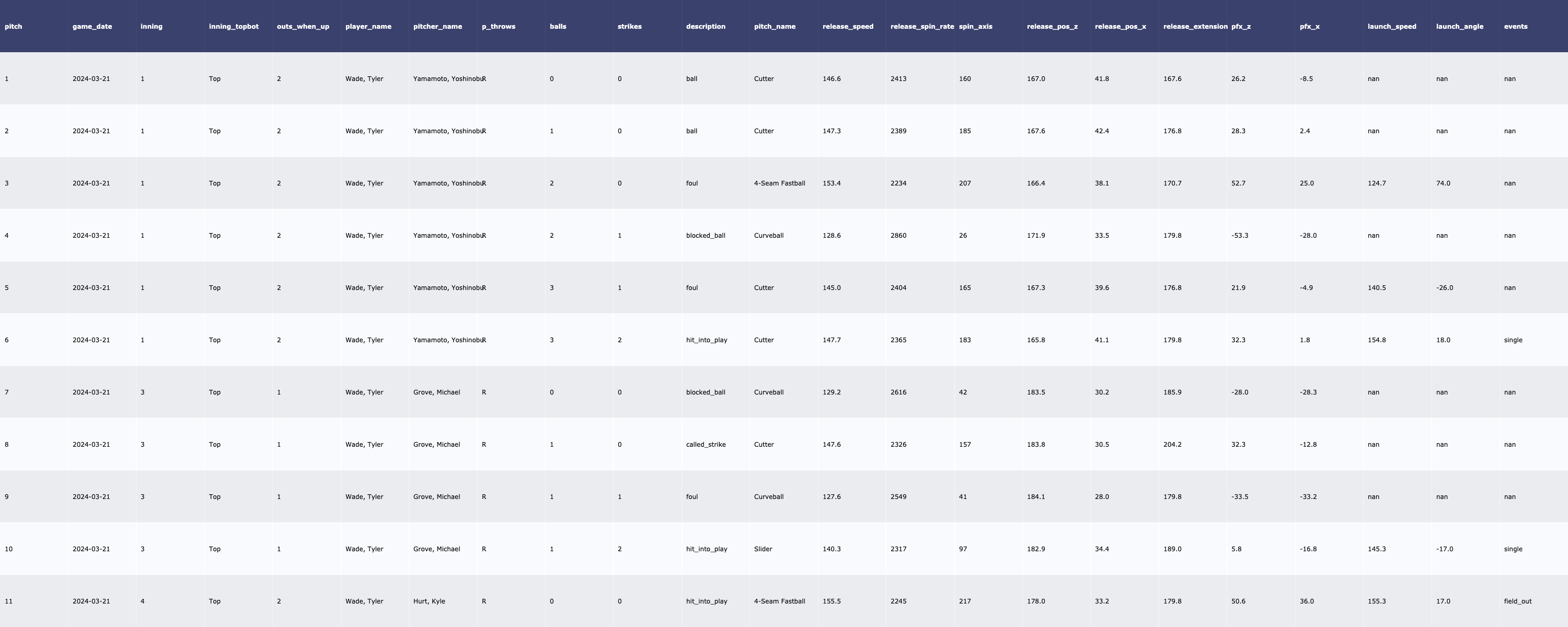Viewport: 1568px width, 627px height.
Task: Click the 'field_out' events cell
Action: coord(1517,601)
